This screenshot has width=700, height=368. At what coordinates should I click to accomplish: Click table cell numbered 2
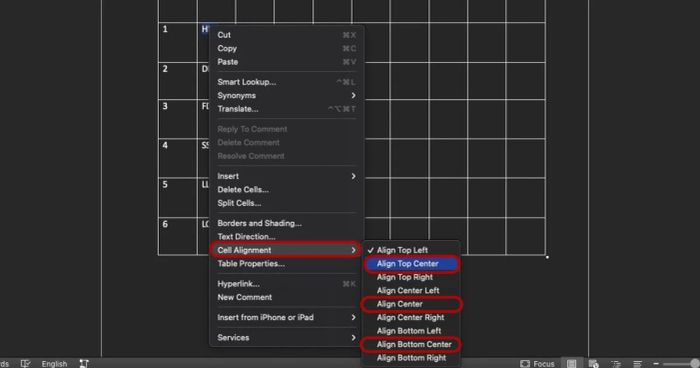coord(178,81)
